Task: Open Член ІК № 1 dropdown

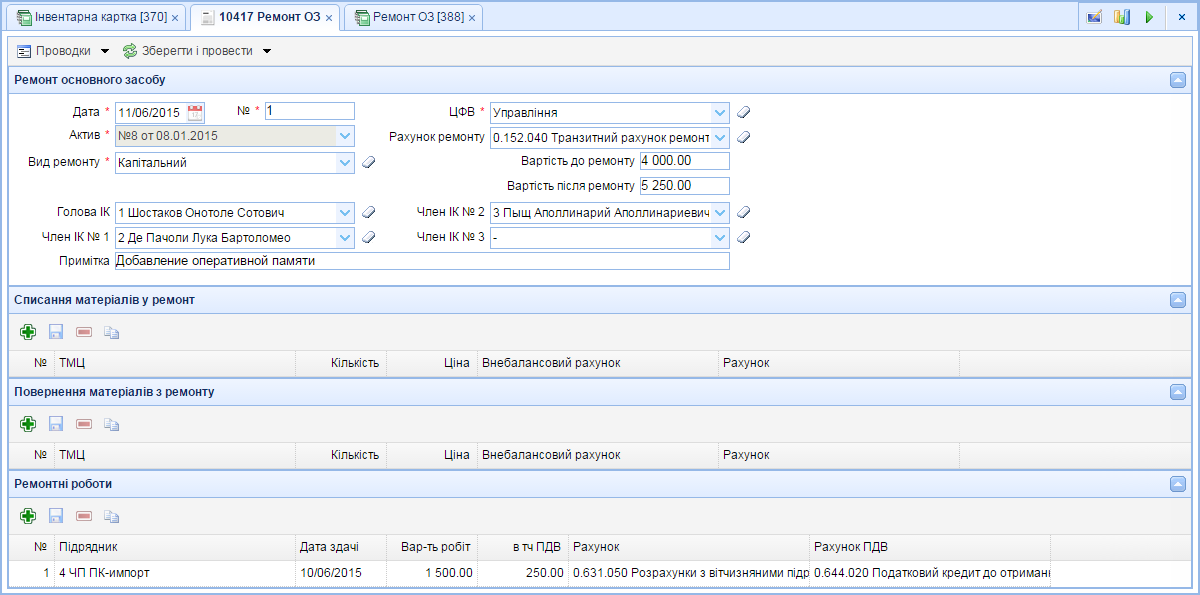Action: pos(346,237)
